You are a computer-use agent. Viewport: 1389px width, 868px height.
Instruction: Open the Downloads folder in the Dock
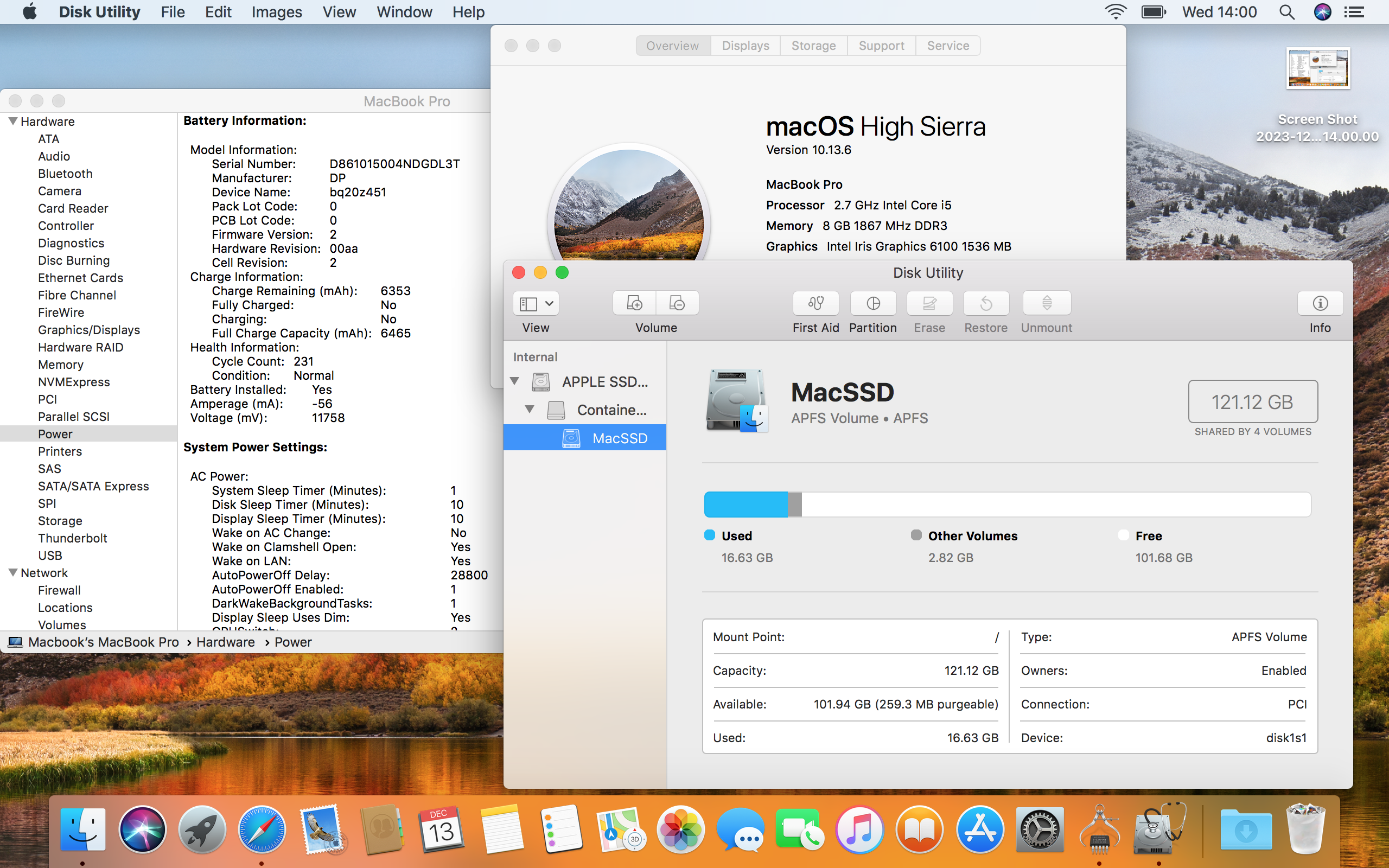pyautogui.click(x=1246, y=829)
